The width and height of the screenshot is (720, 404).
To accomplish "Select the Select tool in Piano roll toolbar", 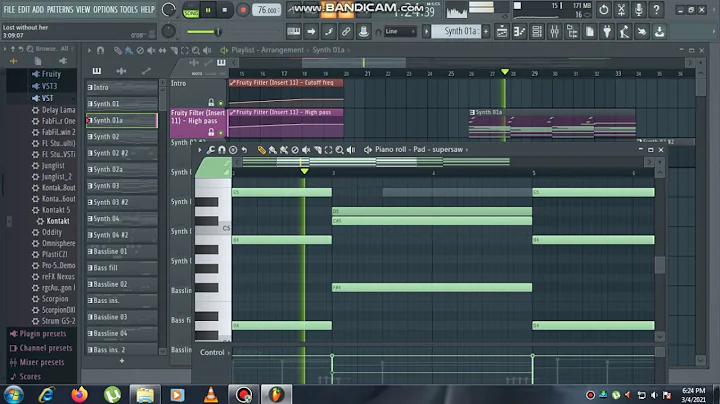I will click(328, 150).
